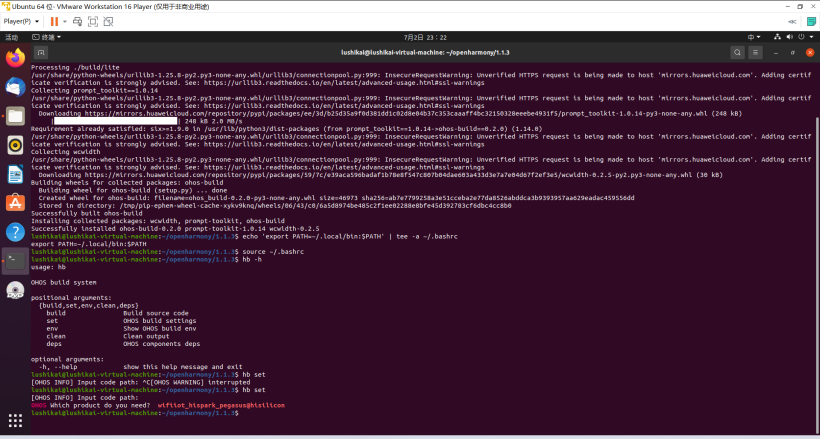Click the network icon in the top bar

(x=778, y=37)
